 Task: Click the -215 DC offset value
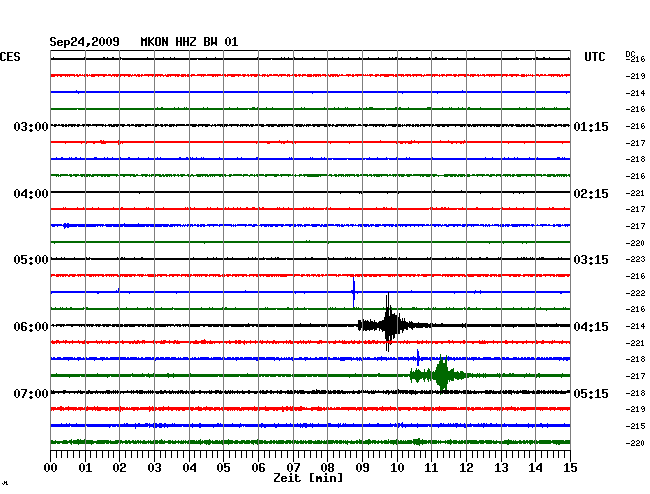pos(635,426)
